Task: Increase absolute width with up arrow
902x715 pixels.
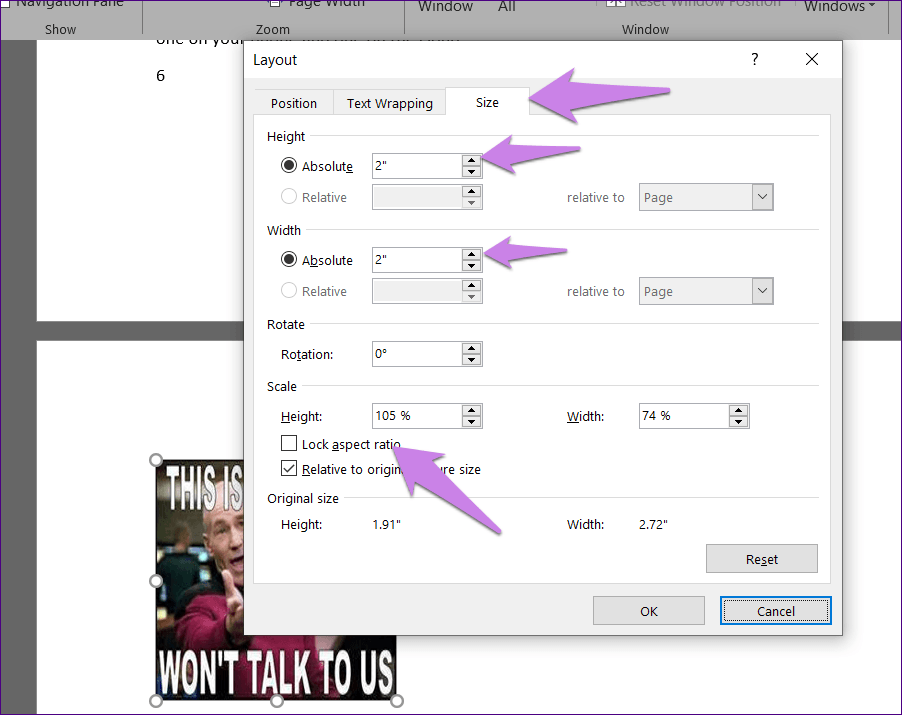Action: tap(471, 254)
